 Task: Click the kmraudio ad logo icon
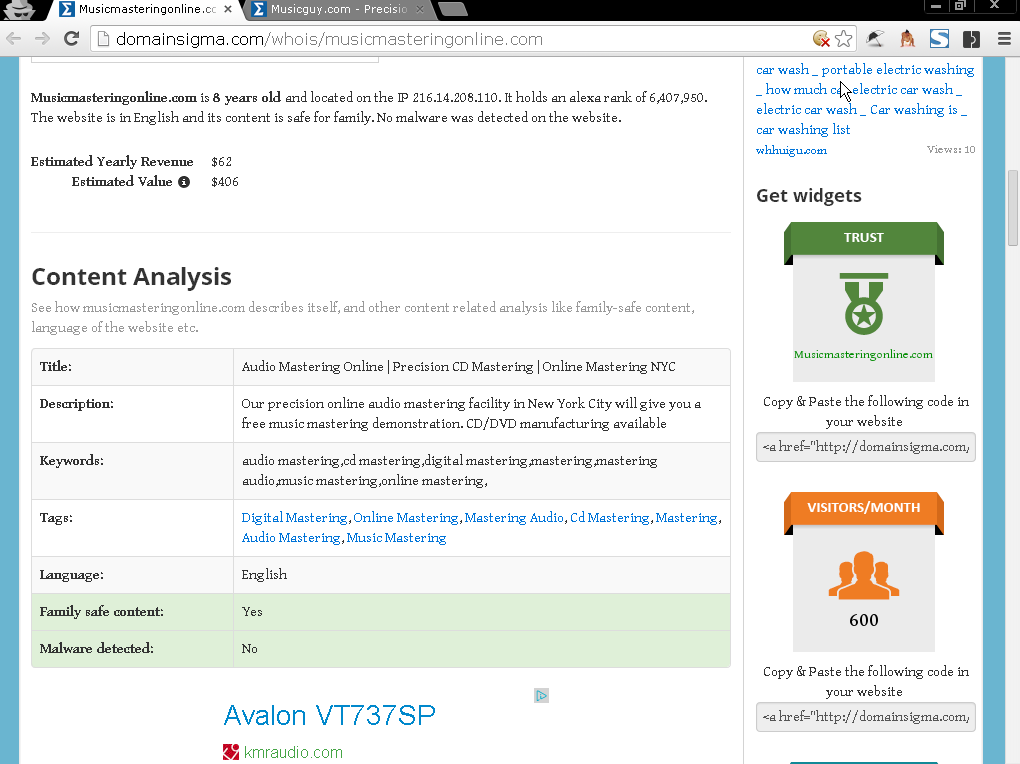231,752
